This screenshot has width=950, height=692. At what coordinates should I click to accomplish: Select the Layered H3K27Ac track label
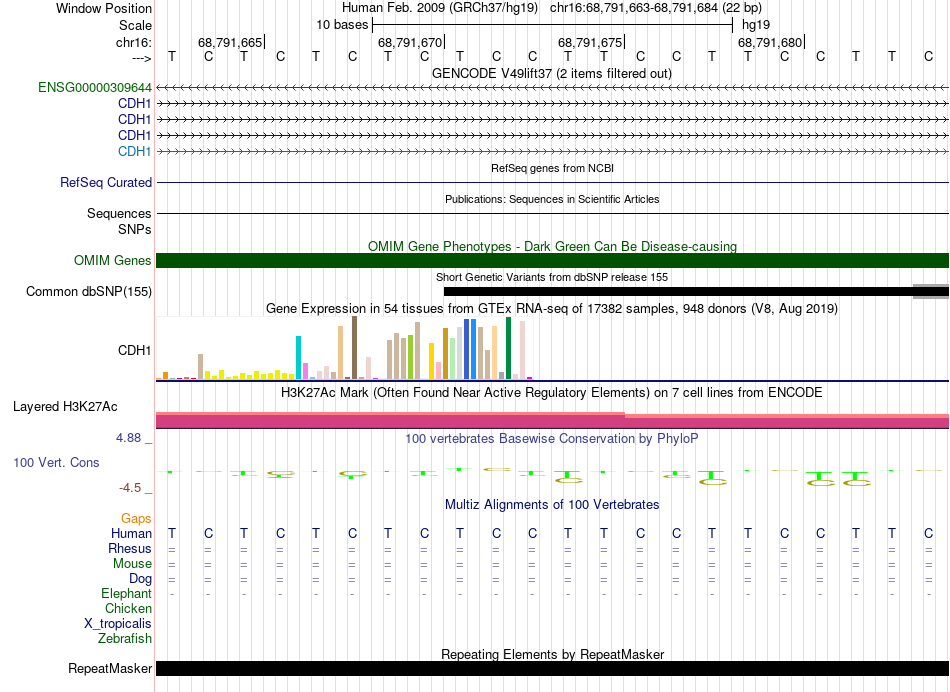coord(65,407)
